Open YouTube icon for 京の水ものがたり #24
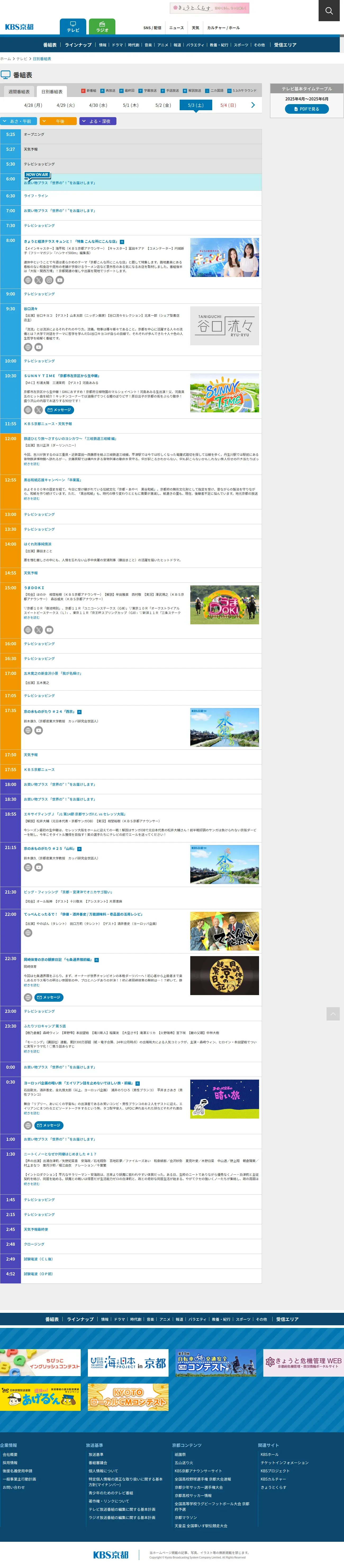 coord(38,730)
